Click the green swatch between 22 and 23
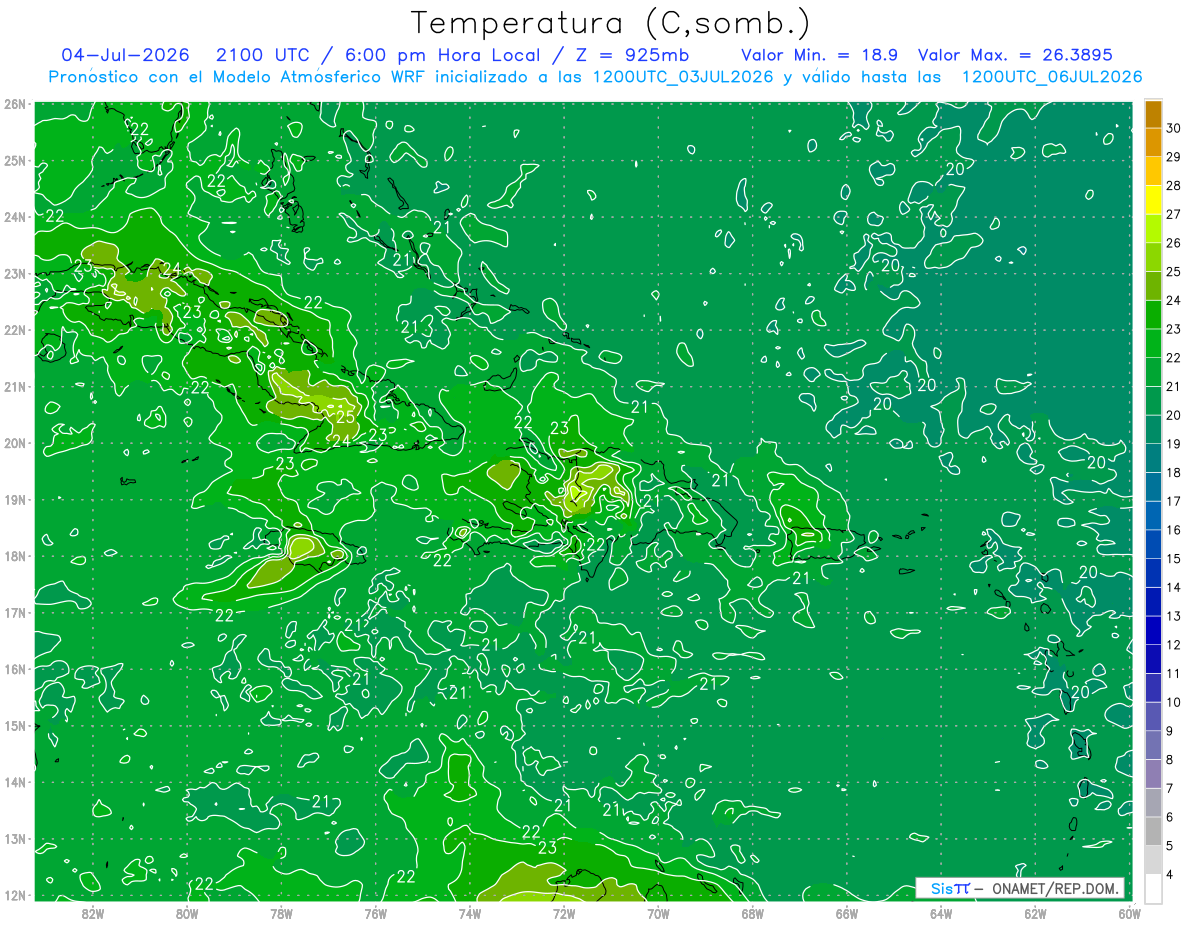Viewport: 1200px width, 927px height. tap(1153, 343)
